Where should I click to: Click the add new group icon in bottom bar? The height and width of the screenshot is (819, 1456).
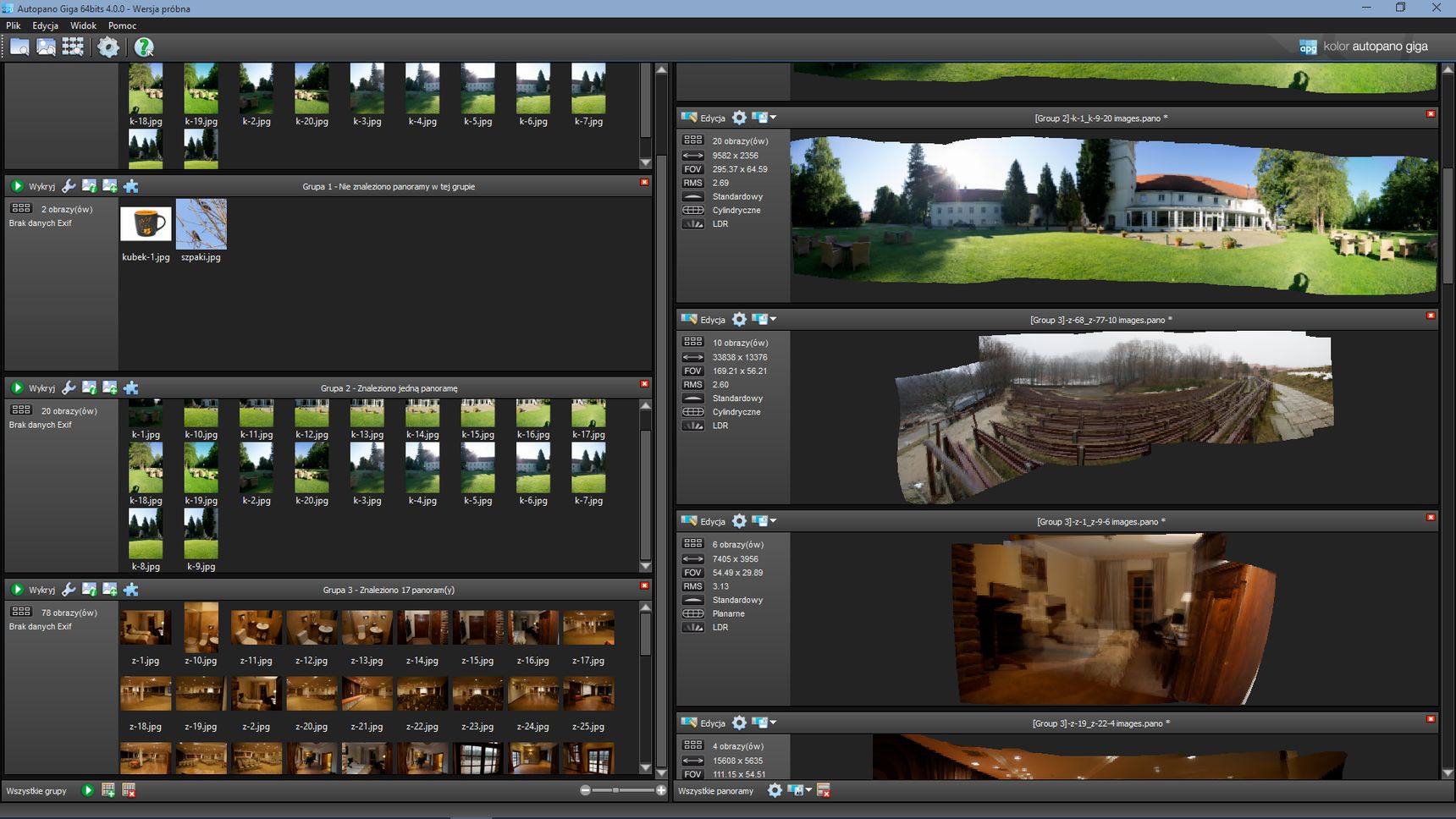click(108, 790)
